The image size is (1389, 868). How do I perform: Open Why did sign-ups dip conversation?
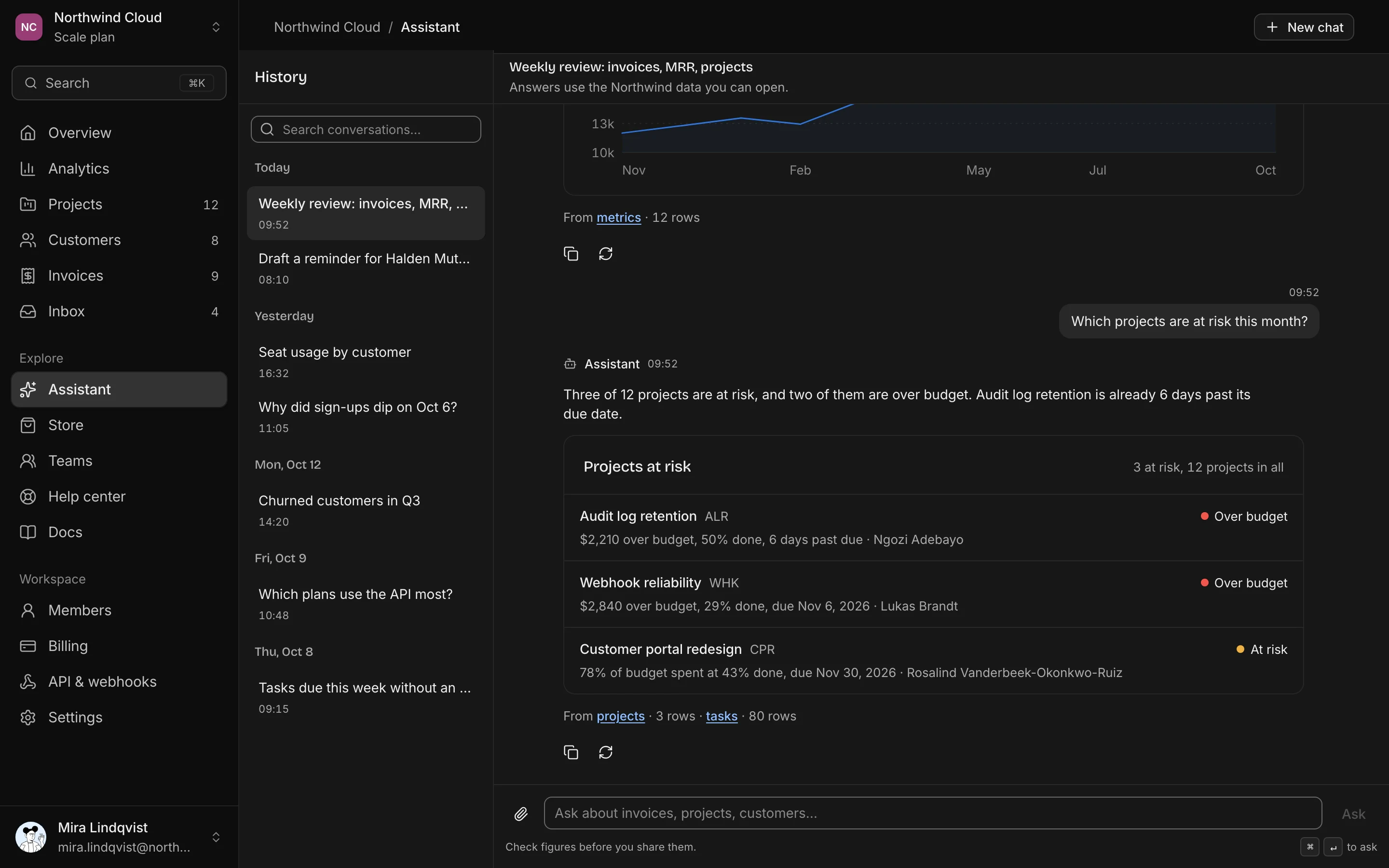click(x=366, y=417)
